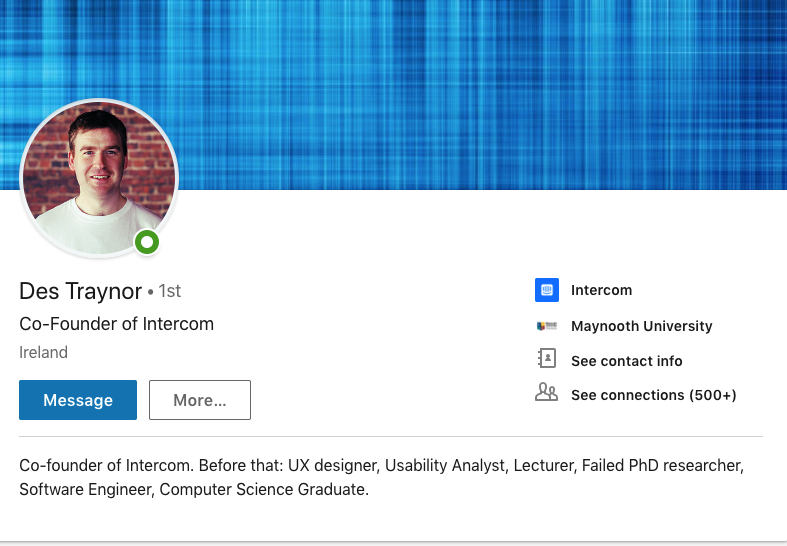This screenshot has width=787, height=546.
Task: Click the Intercom company logo icon
Action: coord(547,290)
